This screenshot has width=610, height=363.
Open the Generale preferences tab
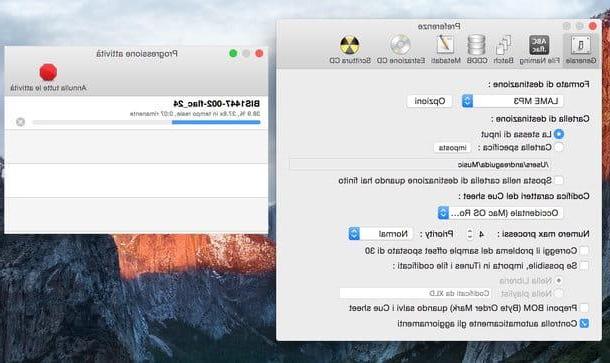tap(580, 50)
